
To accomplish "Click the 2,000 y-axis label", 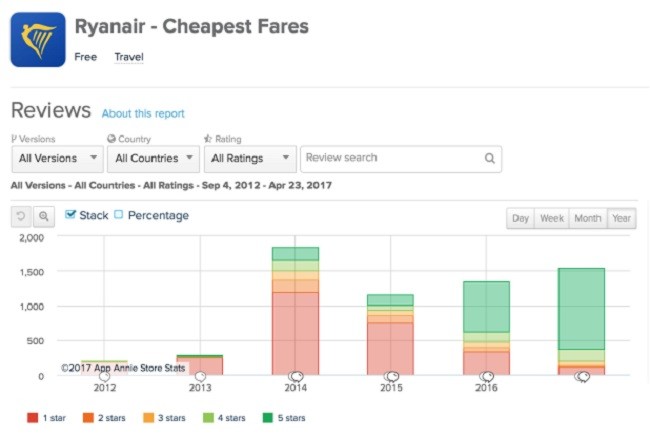I will coord(32,238).
